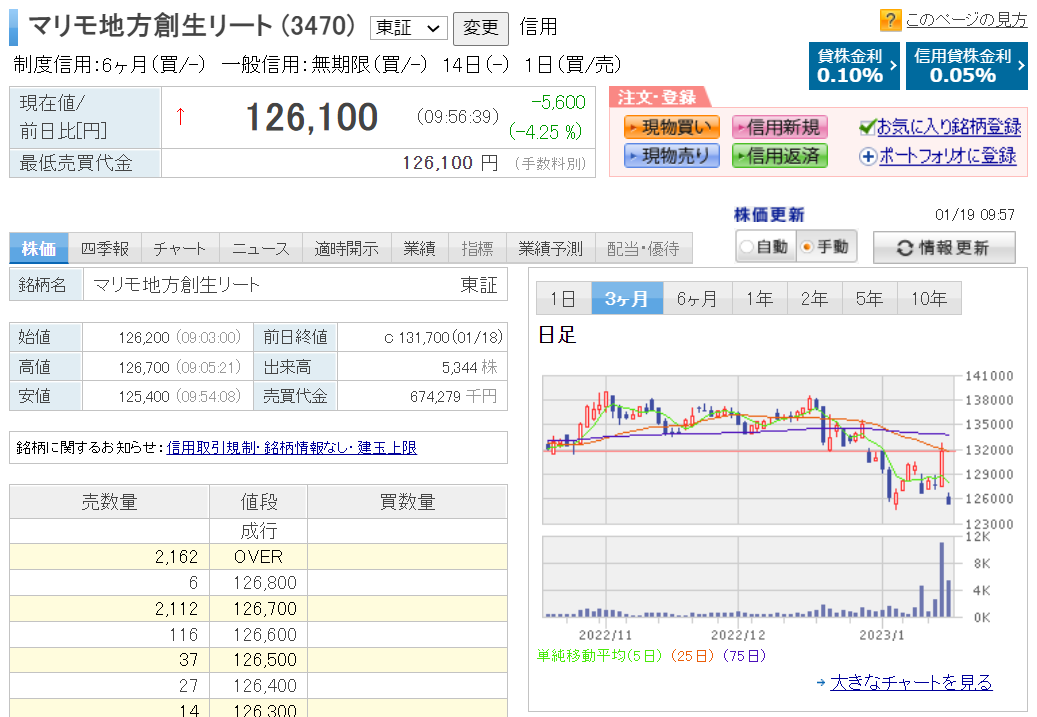Open the 信用取引規制・銘柄情報なし・建玉上限 link
Image resolution: width=1037 pixels, height=717 pixels.
292,448
